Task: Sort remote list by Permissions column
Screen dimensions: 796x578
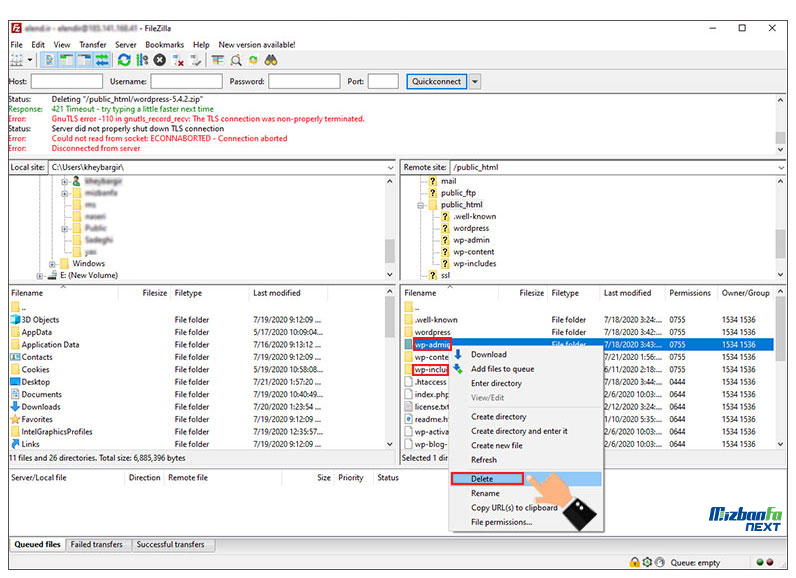Action: (x=690, y=293)
